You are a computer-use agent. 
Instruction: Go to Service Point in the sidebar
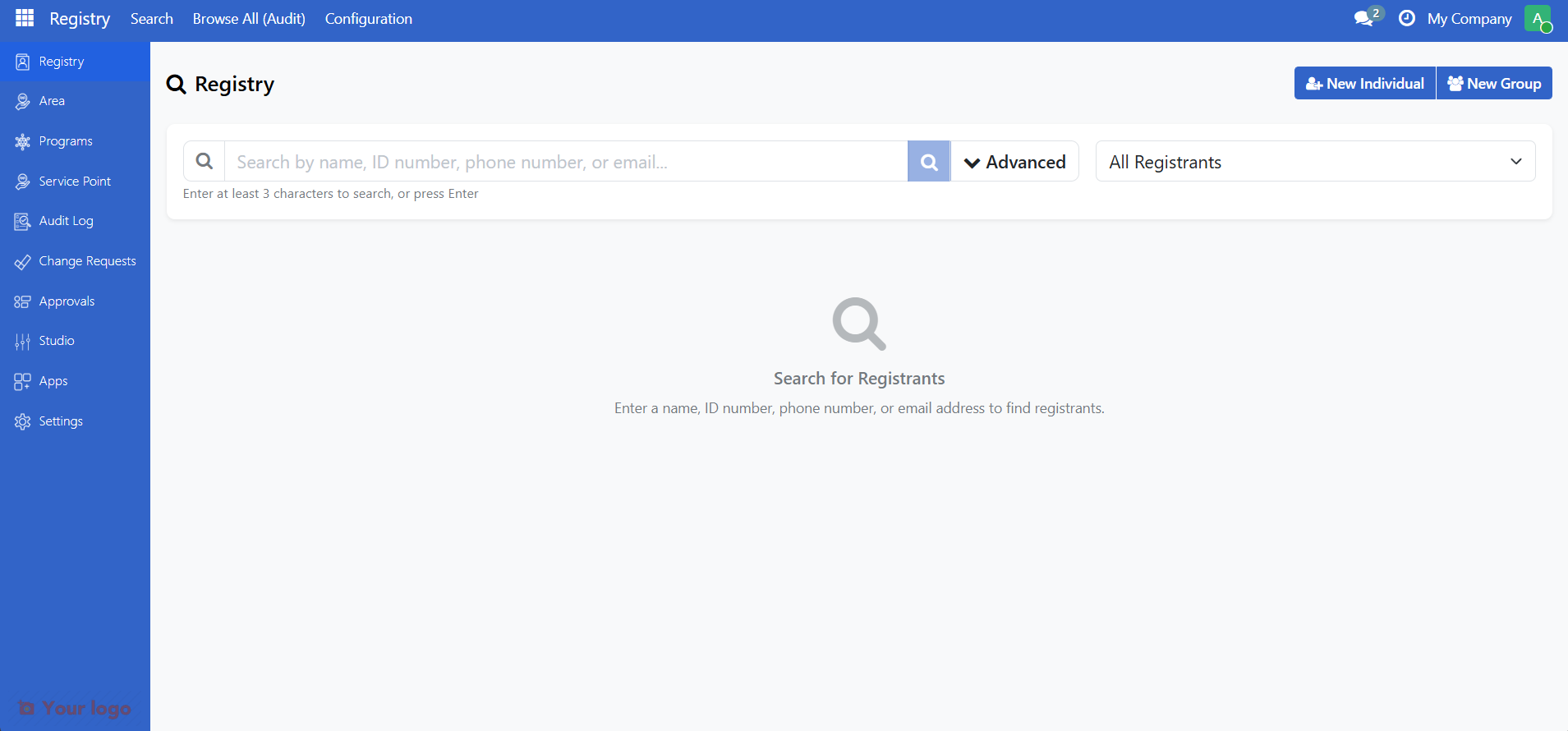pyautogui.click(x=75, y=182)
